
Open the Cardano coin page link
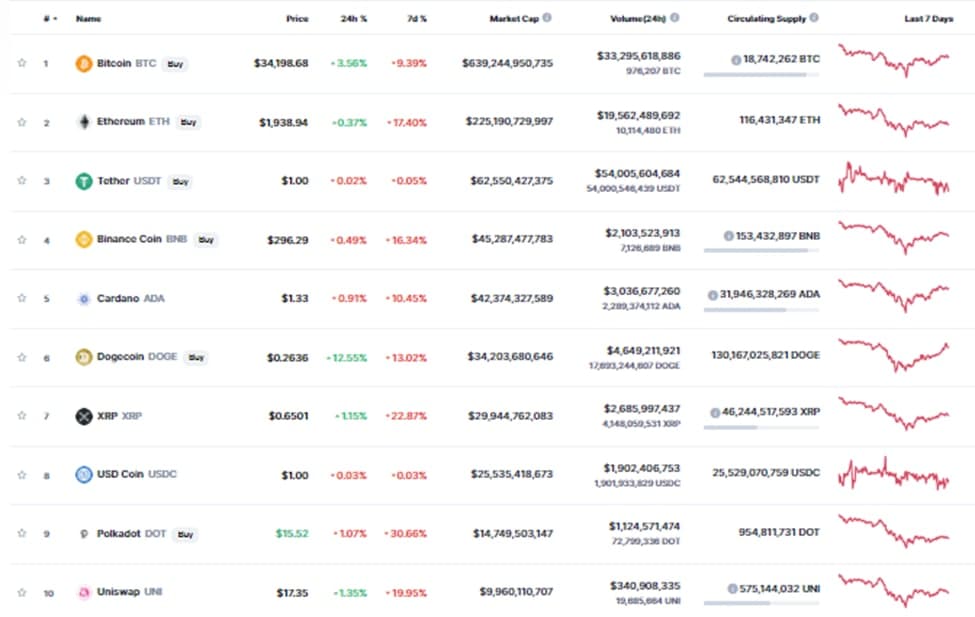pos(119,298)
